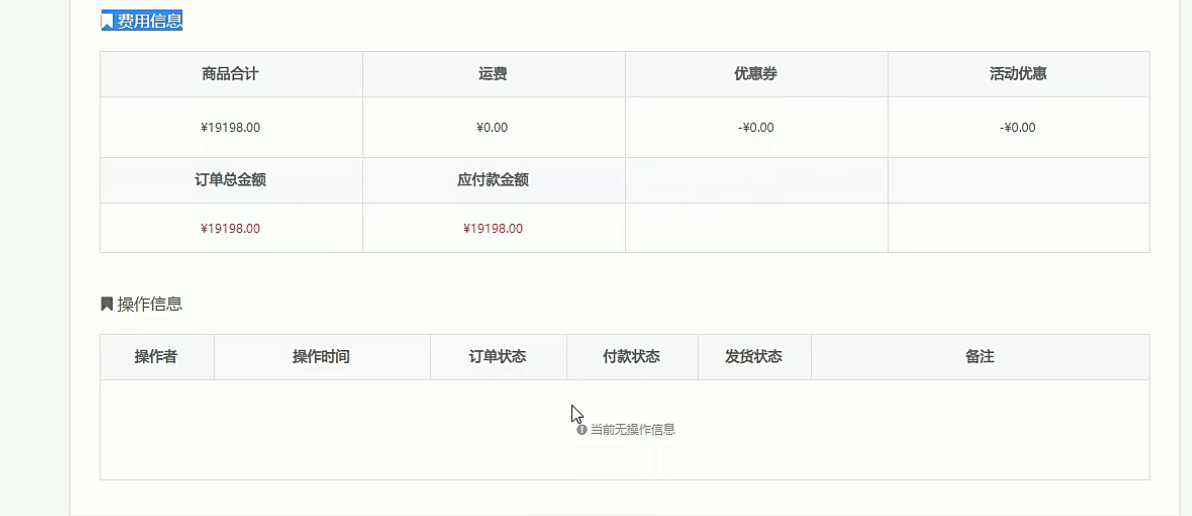Click the 操作时间 column header

322,356
